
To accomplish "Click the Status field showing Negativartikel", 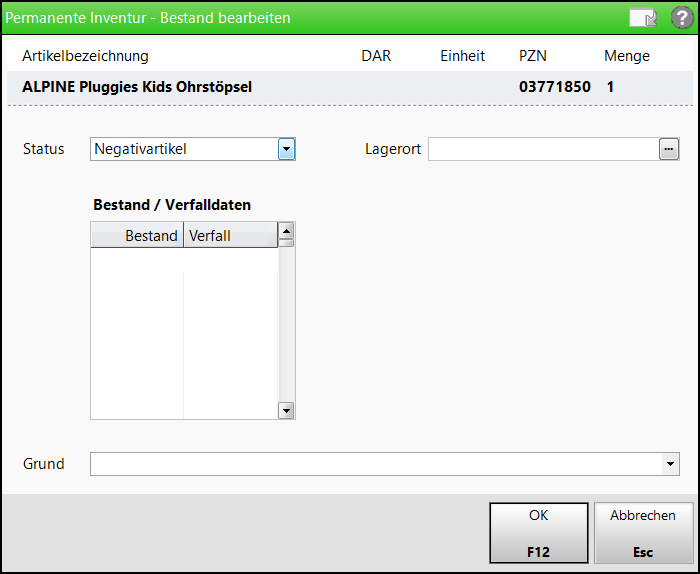I will 192,149.
